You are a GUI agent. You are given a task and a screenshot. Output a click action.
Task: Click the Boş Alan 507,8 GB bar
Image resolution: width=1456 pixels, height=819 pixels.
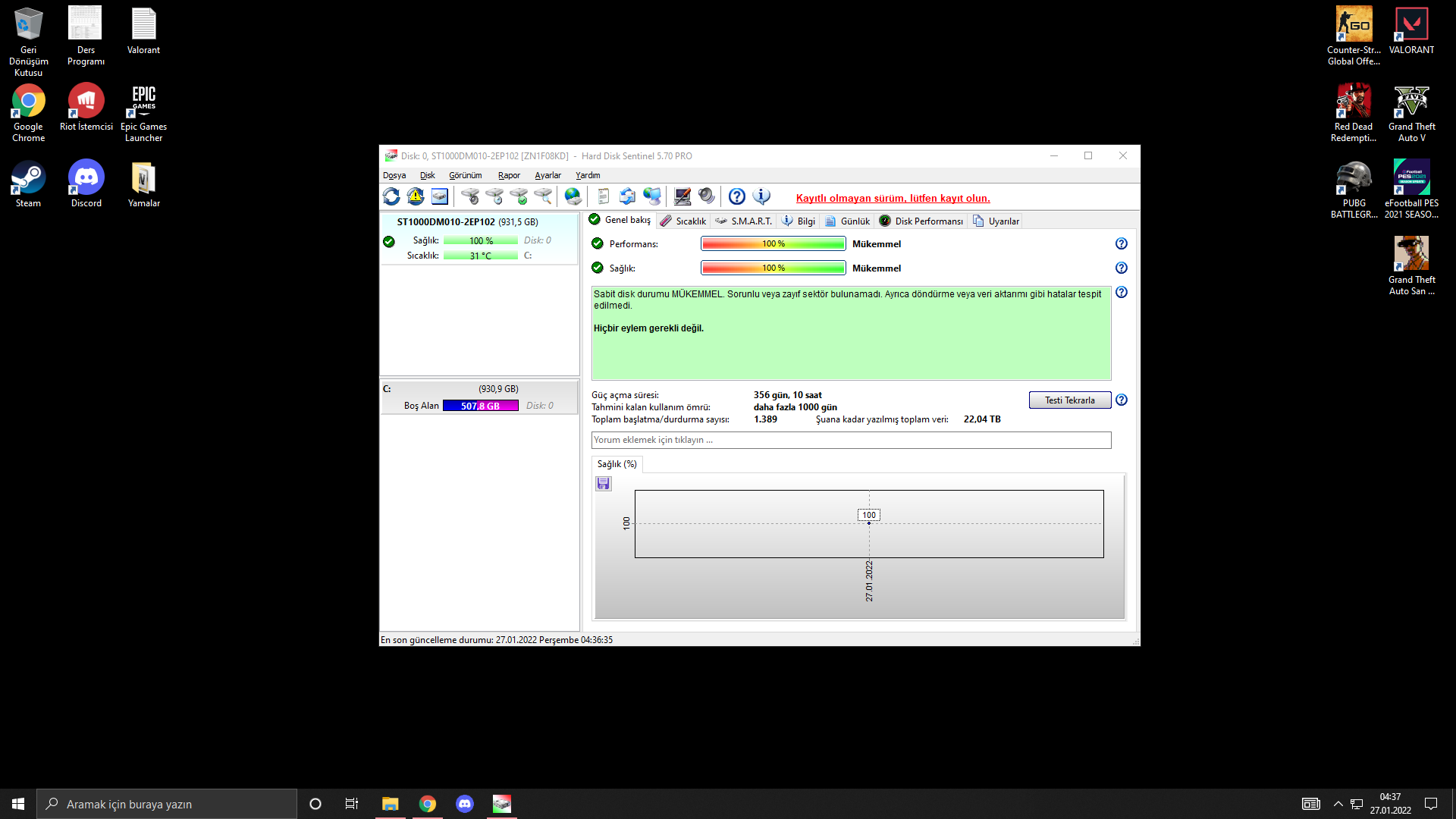click(x=480, y=406)
